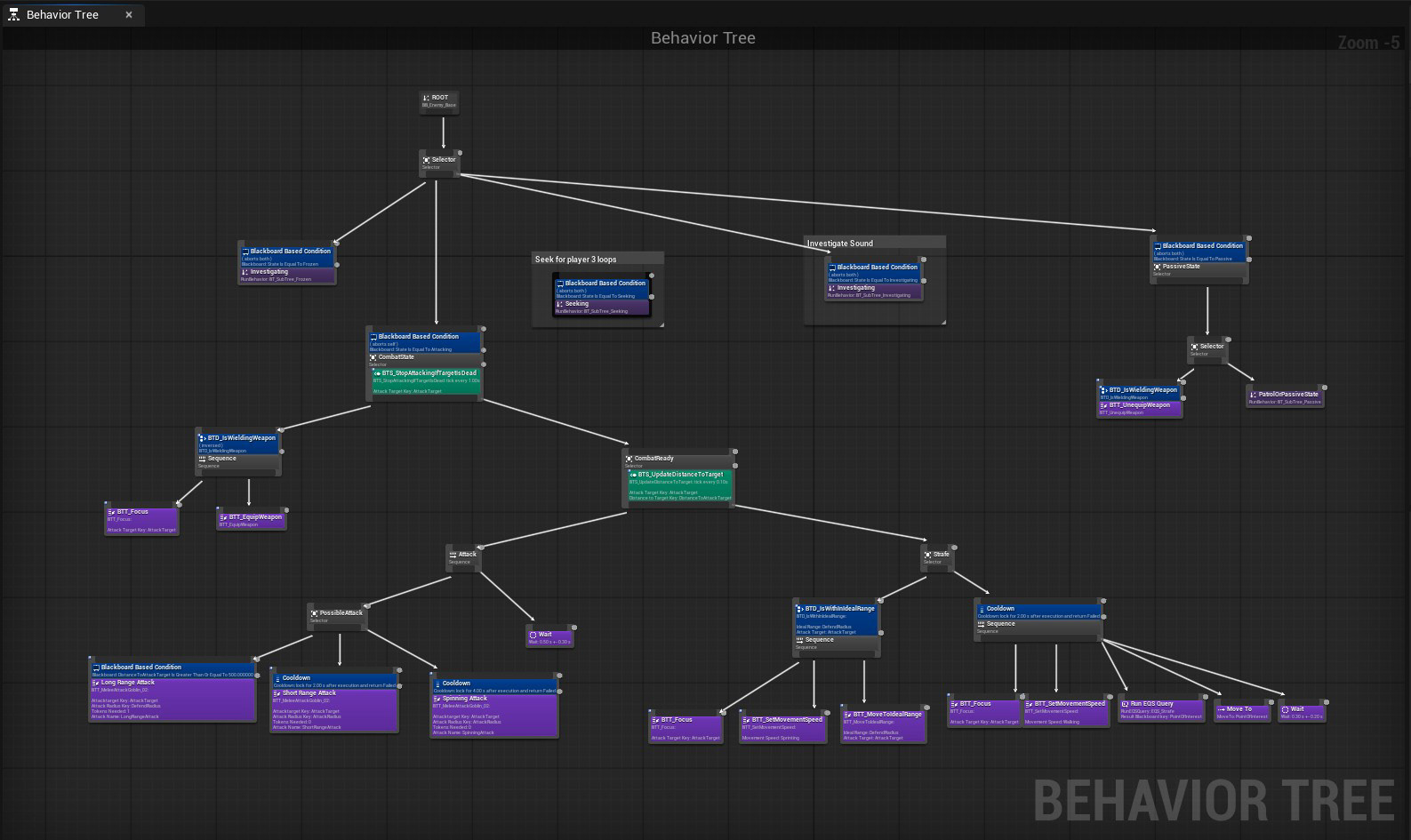Select the Selector node below PassiveState
Viewport: 1411px width, 840px height.
pos(1207,350)
